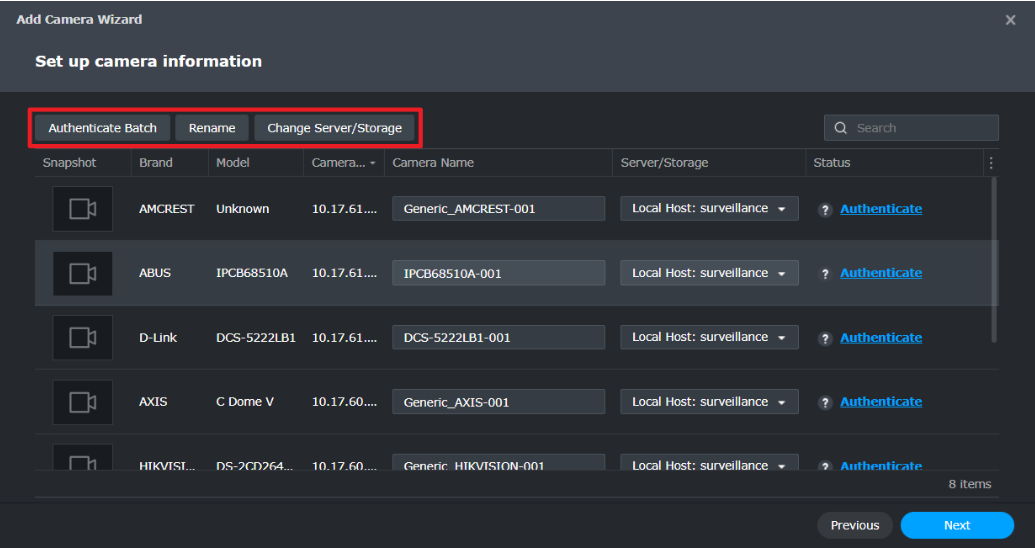Viewport: 1035px width, 548px height.
Task: Click the Model column header
Action: click(x=255, y=162)
